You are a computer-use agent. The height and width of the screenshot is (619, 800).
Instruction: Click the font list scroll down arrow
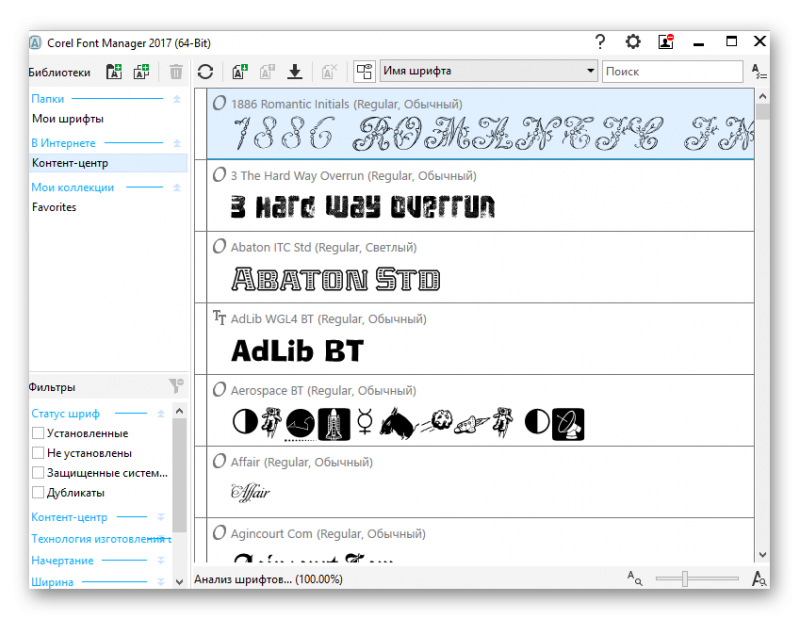click(x=763, y=554)
